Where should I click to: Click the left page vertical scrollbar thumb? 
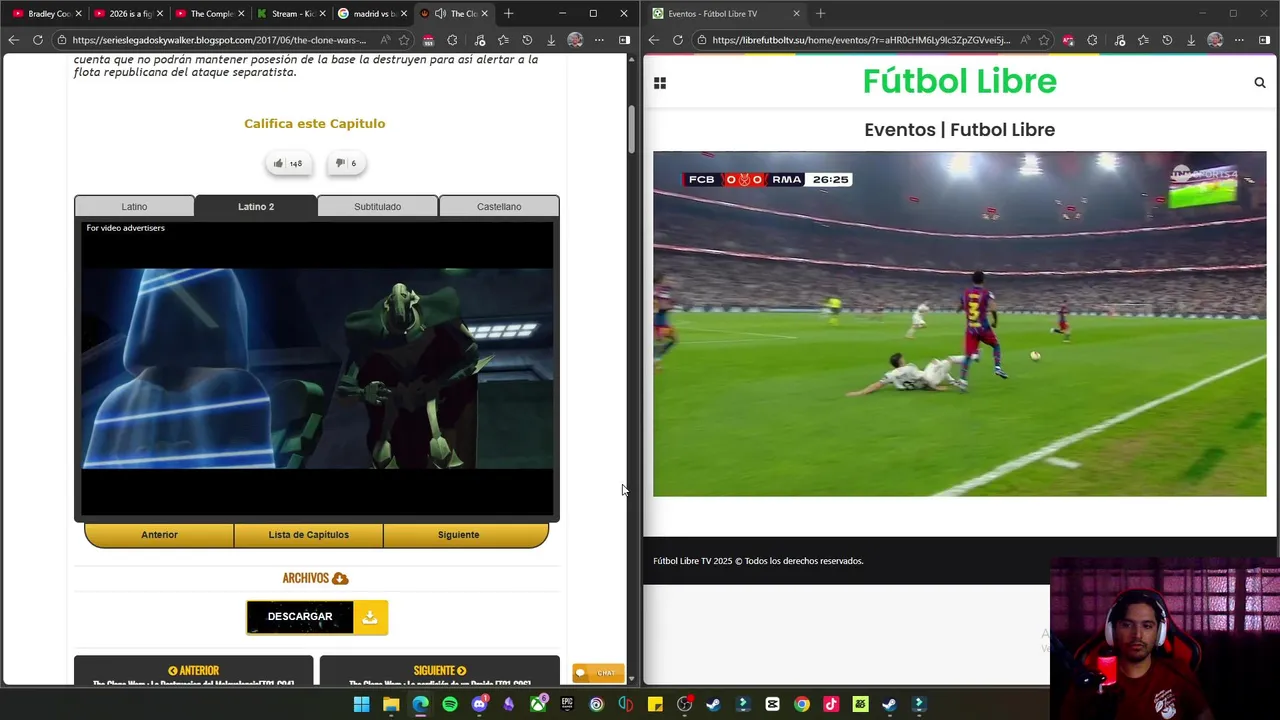pyautogui.click(x=631, y=128)
